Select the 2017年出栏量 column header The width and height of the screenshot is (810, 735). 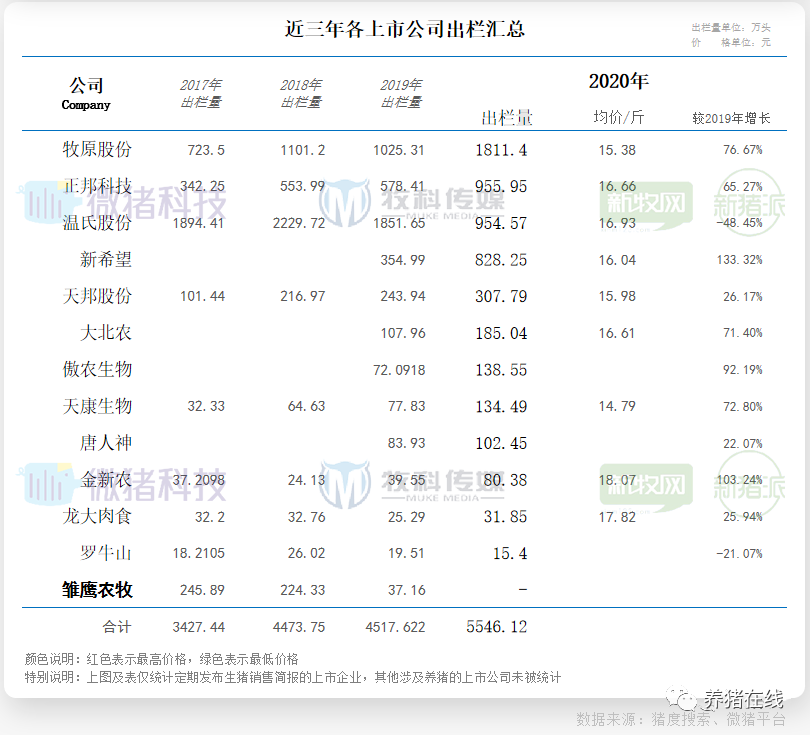201,94
